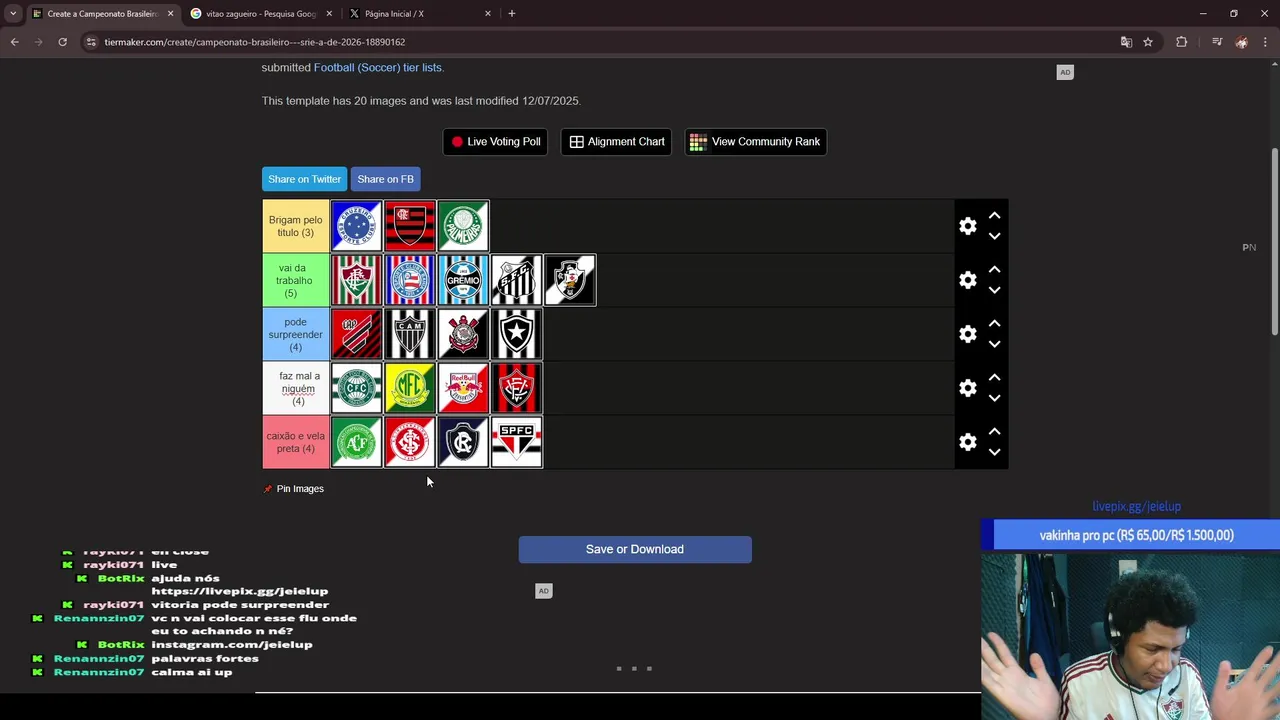Select the Palmeiras crest in title tier

point(463,226)
